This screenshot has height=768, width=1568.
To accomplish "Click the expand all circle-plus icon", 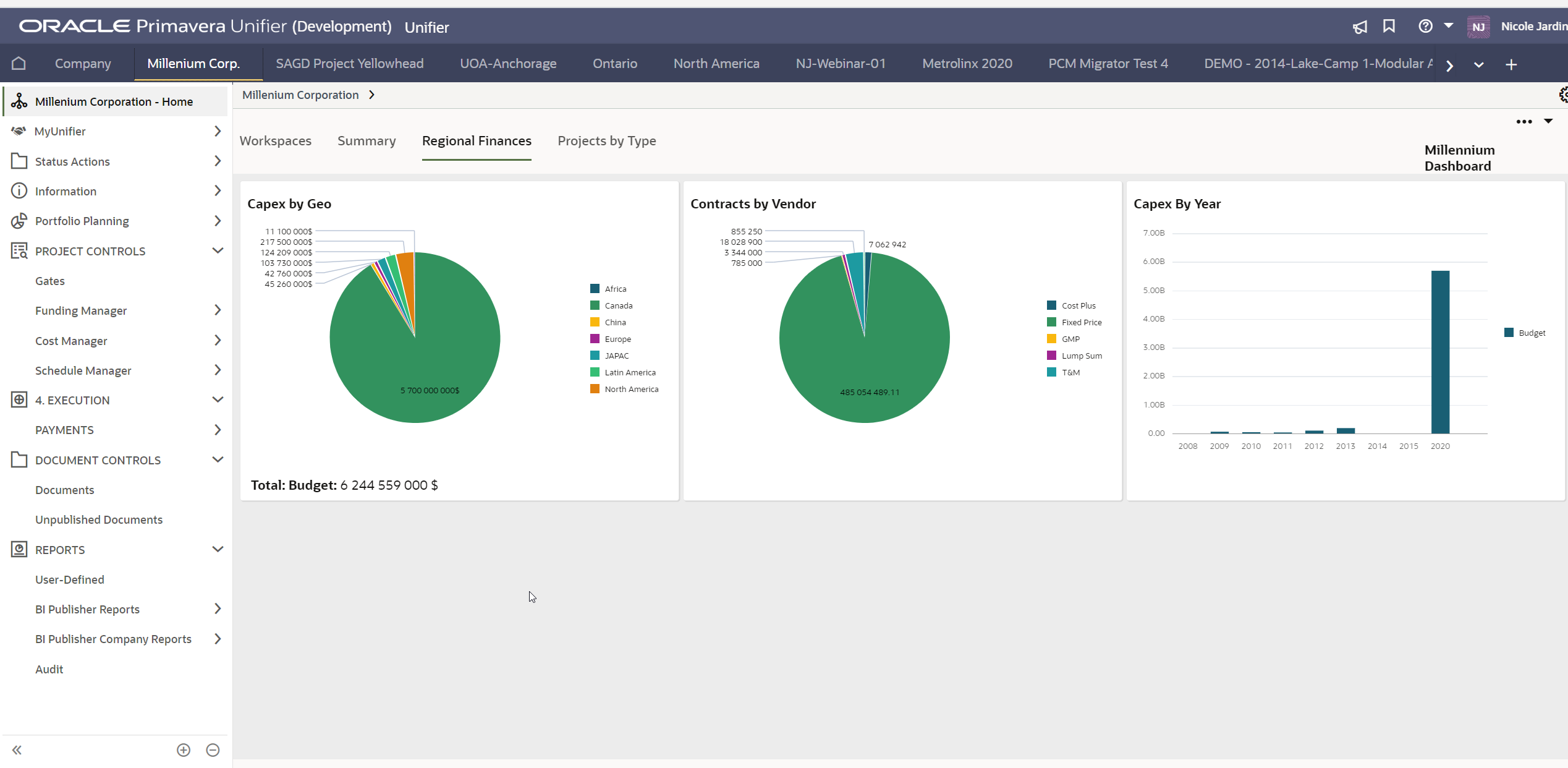I will [x=184, y=750].
